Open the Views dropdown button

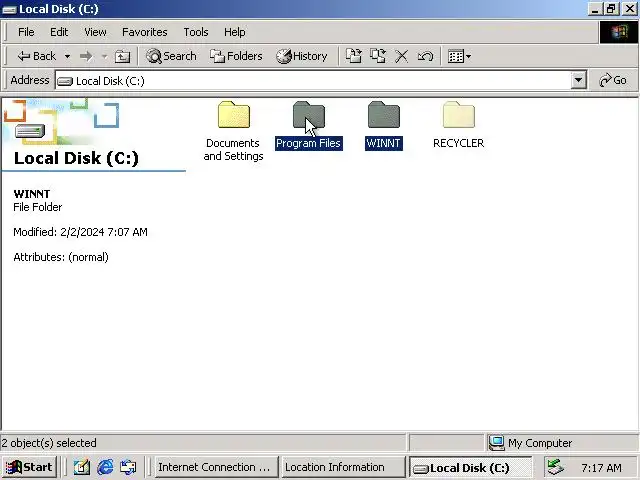459,56
